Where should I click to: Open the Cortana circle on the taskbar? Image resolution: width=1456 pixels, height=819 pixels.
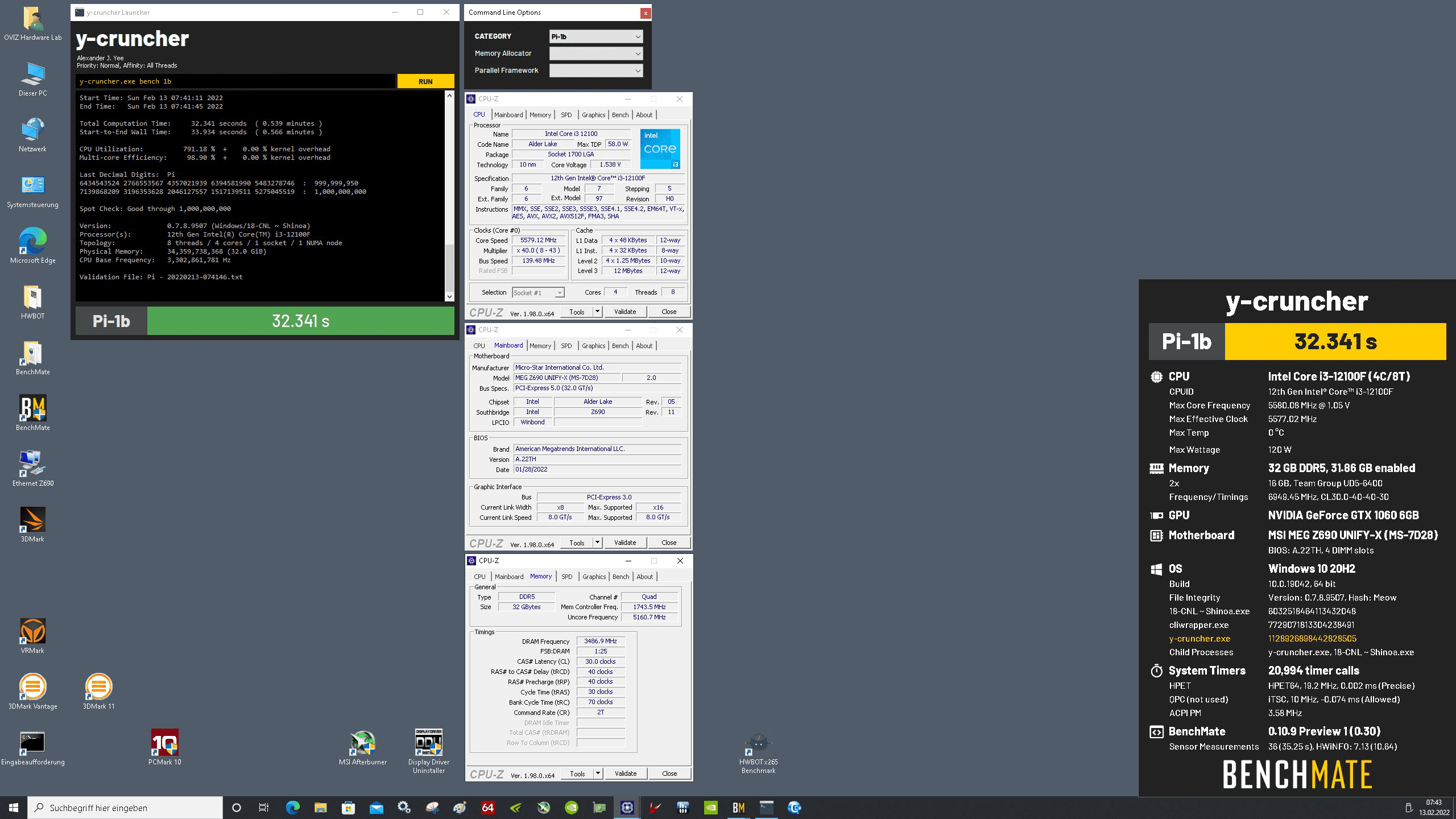pyautogui.click(x=237, y=808)
